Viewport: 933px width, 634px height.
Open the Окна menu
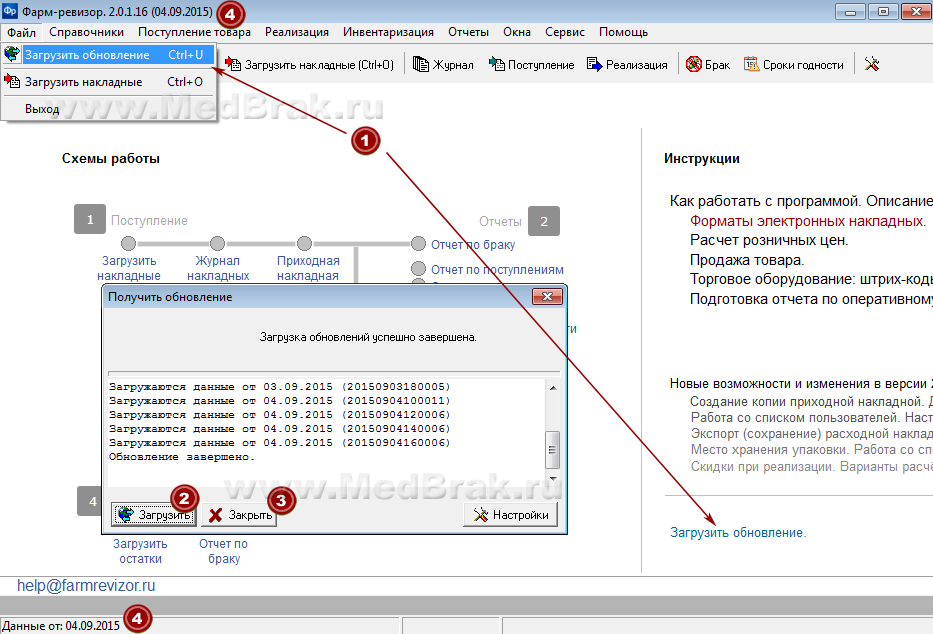coord(516,32)
